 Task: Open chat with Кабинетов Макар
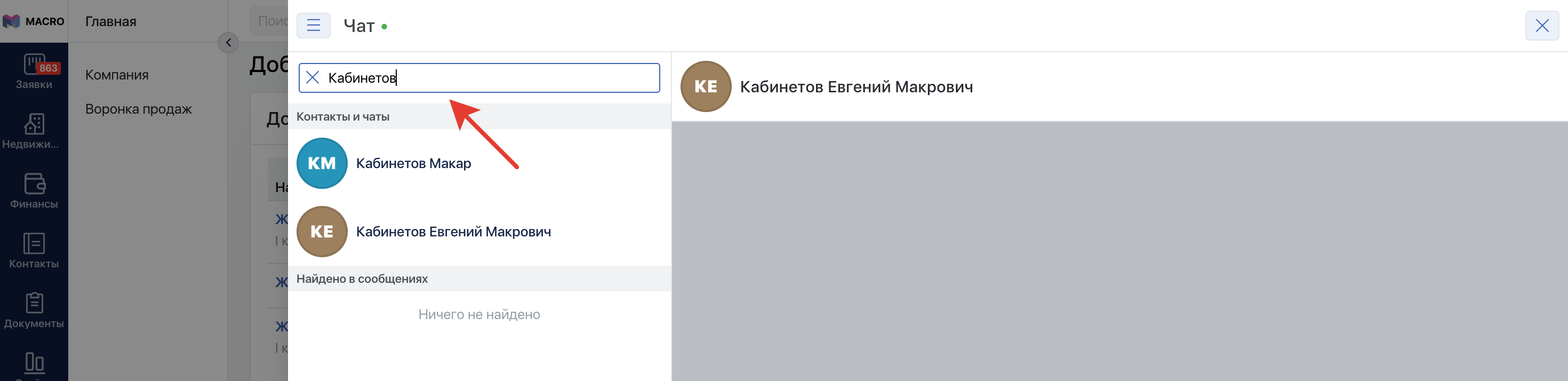(413, 163)
